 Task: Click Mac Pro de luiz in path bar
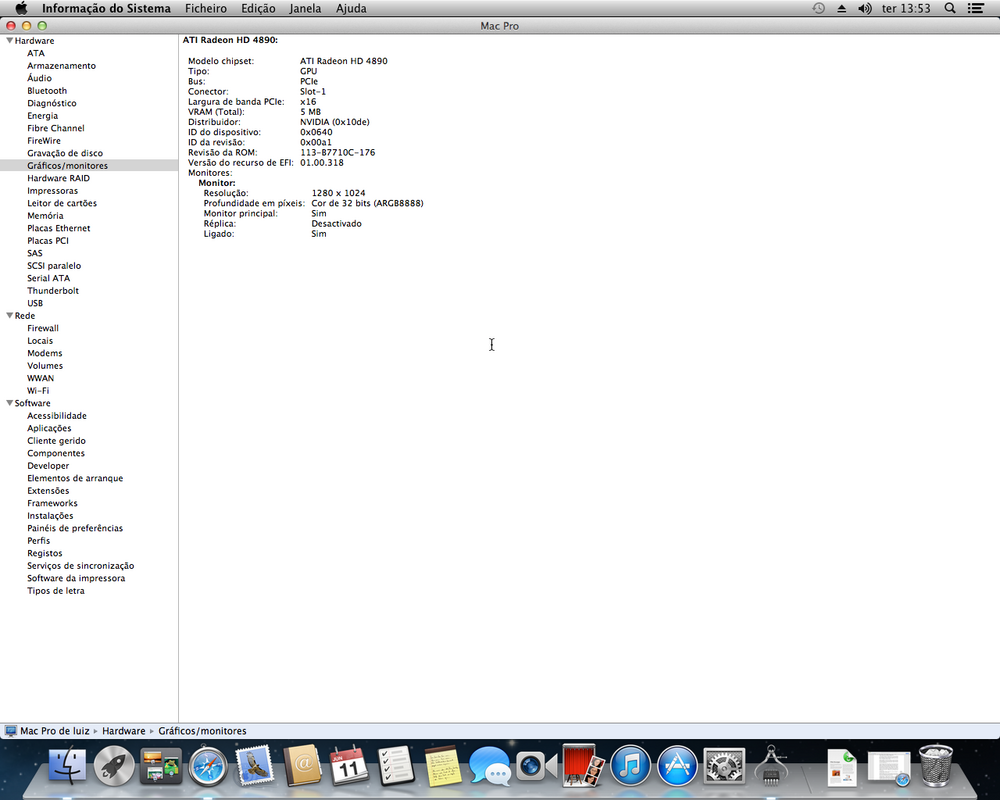coord(55,731)
